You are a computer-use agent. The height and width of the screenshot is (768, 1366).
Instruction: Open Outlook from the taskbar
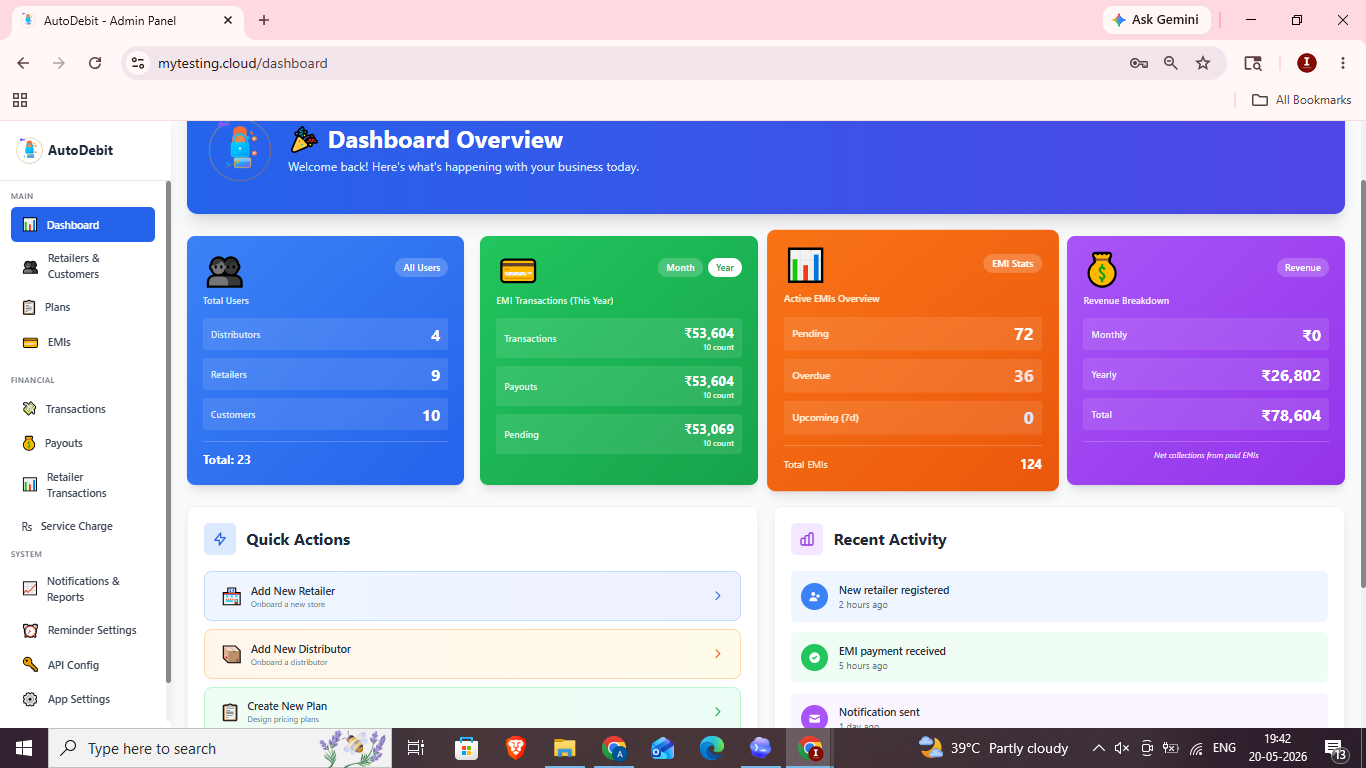tap(662, 748)
